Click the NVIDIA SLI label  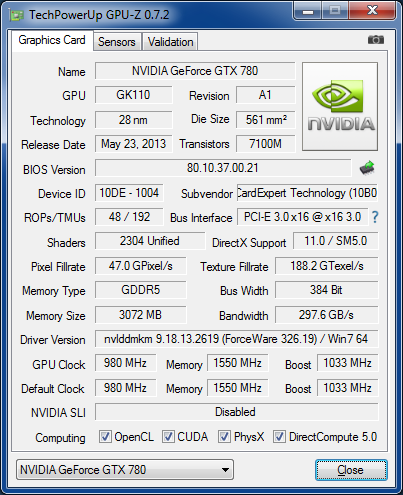(58, 413)
